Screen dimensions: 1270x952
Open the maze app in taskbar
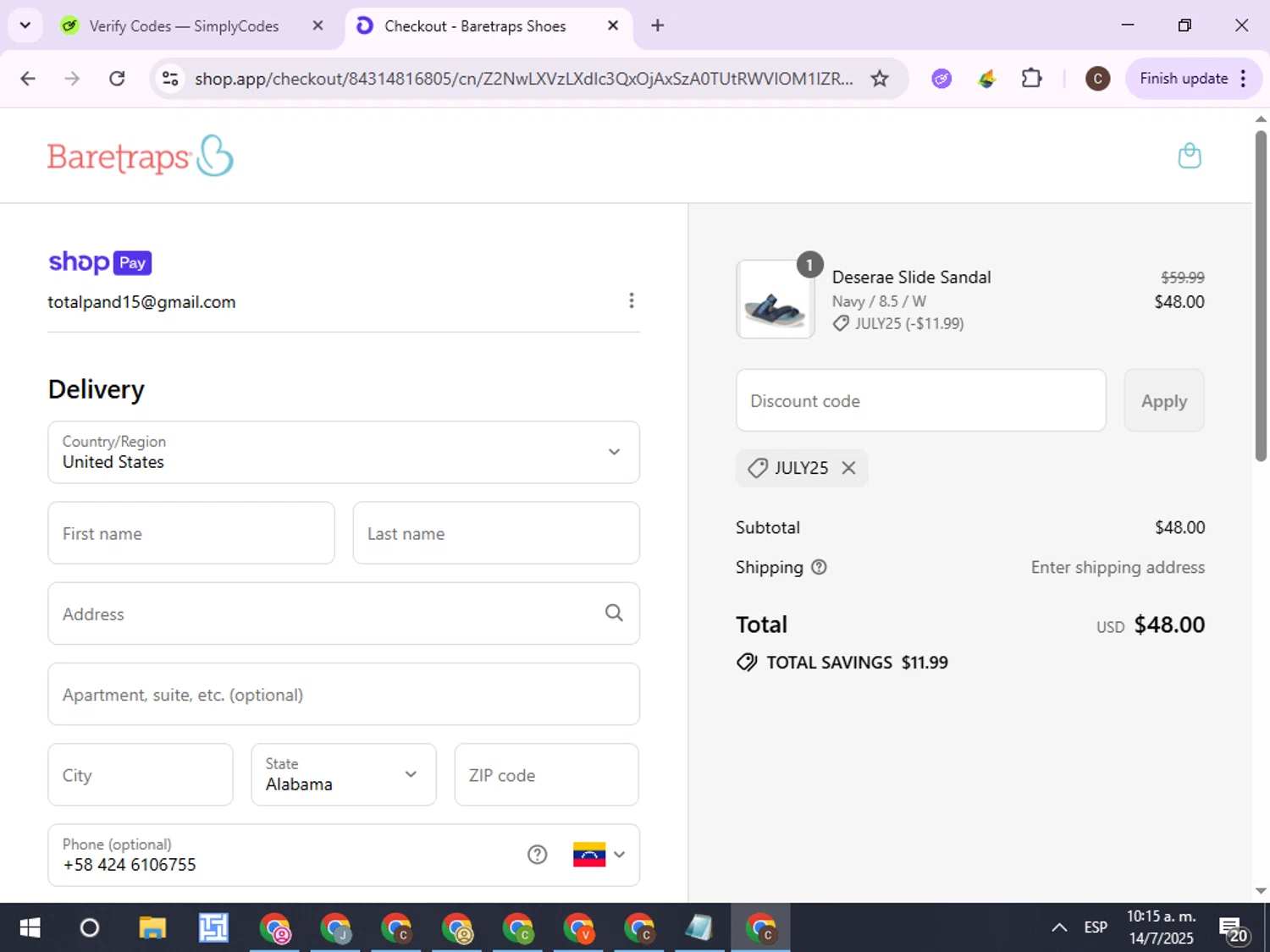[213, 928]
